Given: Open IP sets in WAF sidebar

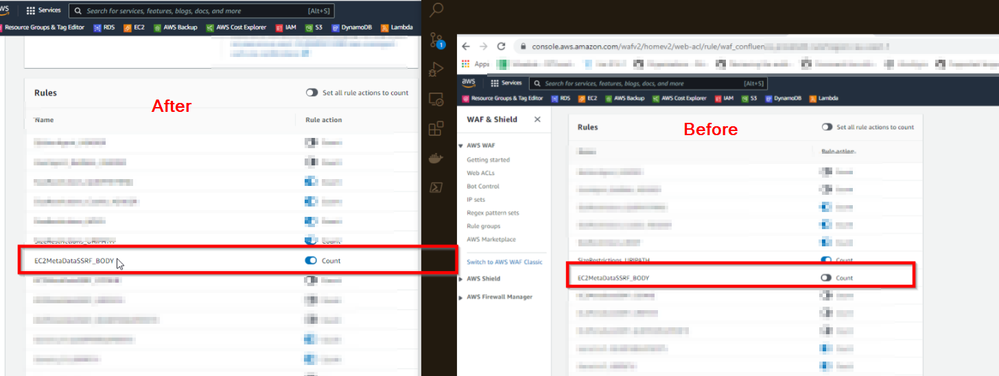Looking at the screenshot, I should [x=476, y=199].
